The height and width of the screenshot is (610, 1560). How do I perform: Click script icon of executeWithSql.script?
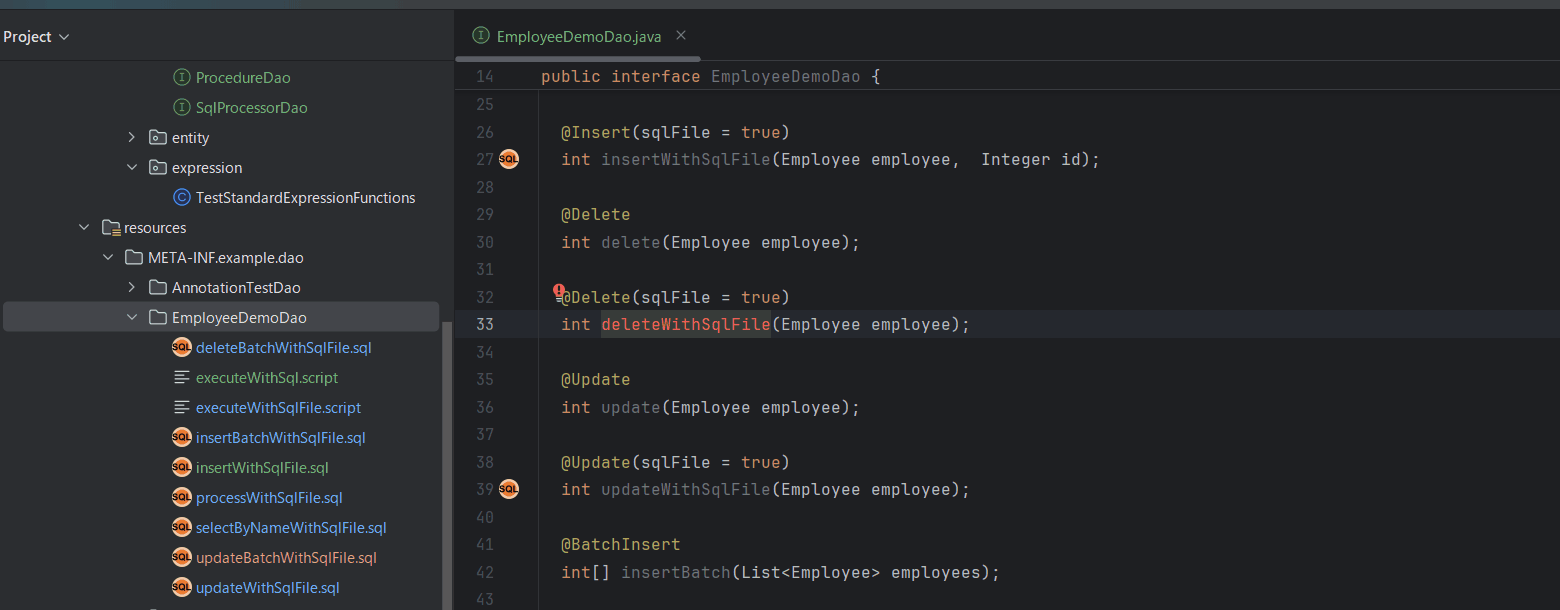point(181,377)
